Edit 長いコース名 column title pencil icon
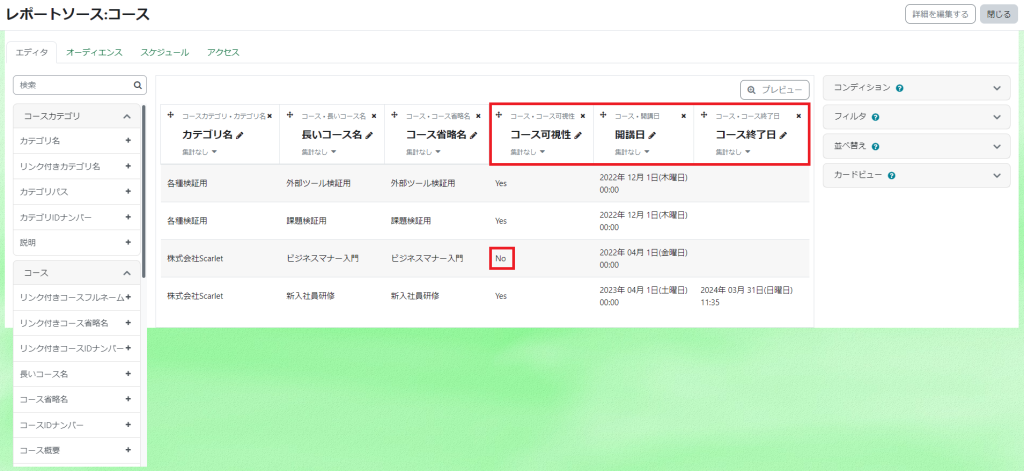This screenshot has width=1024, height=471. 369,135
